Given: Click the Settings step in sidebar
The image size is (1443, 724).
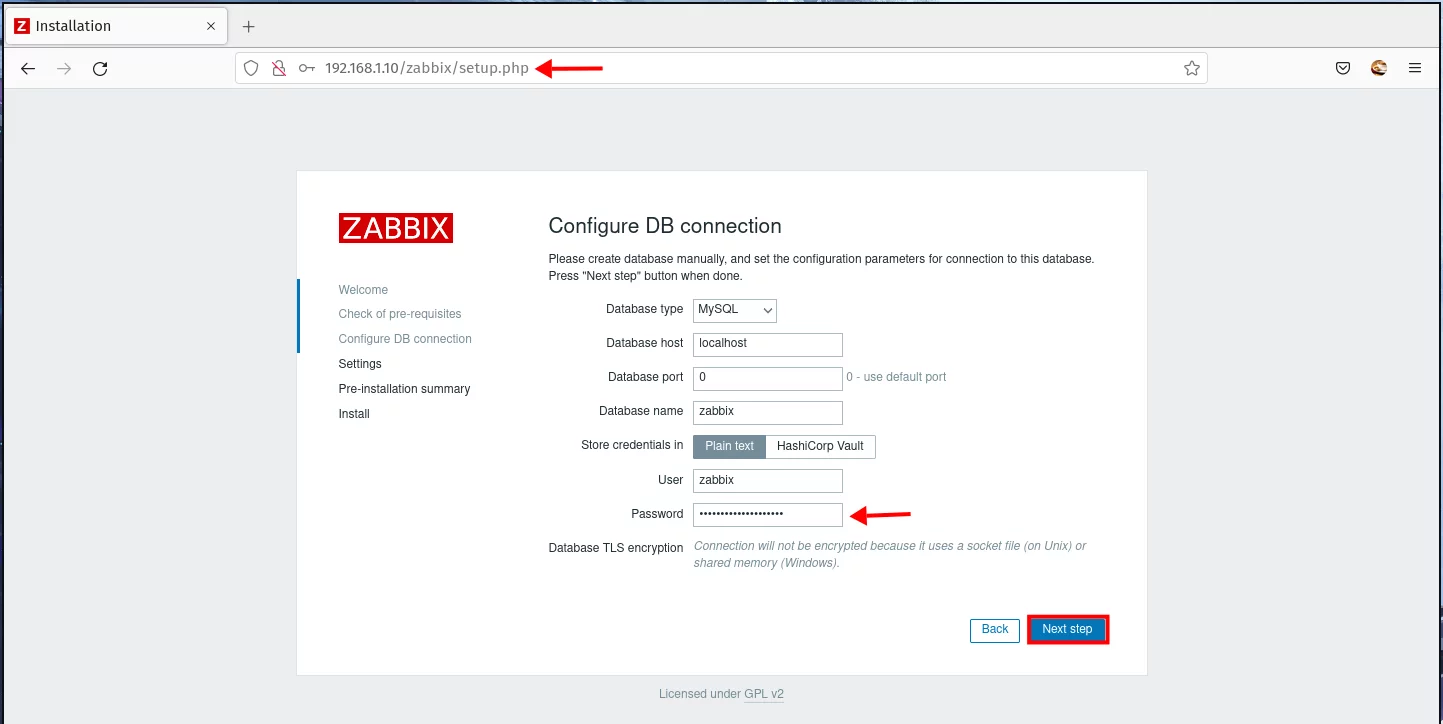Looking at the screenshot, I should (x=360, y=364).
